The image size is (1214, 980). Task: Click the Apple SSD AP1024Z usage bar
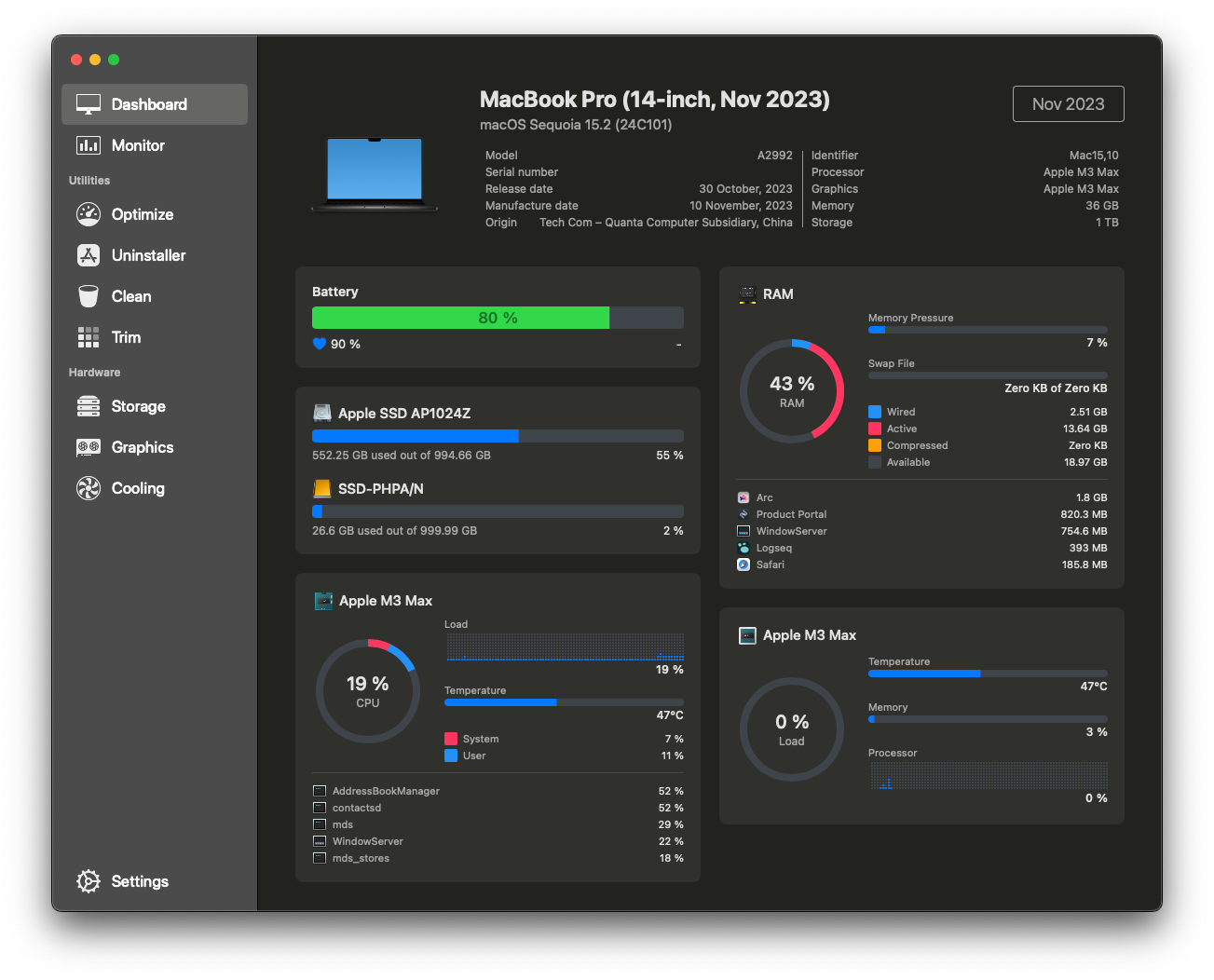click(x=498, y=436)
